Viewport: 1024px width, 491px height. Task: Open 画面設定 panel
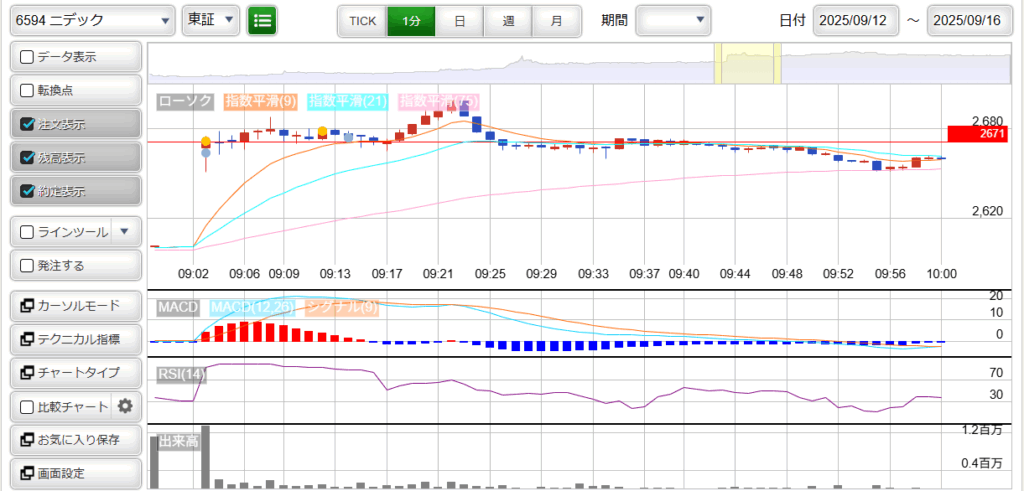(76, 473)
